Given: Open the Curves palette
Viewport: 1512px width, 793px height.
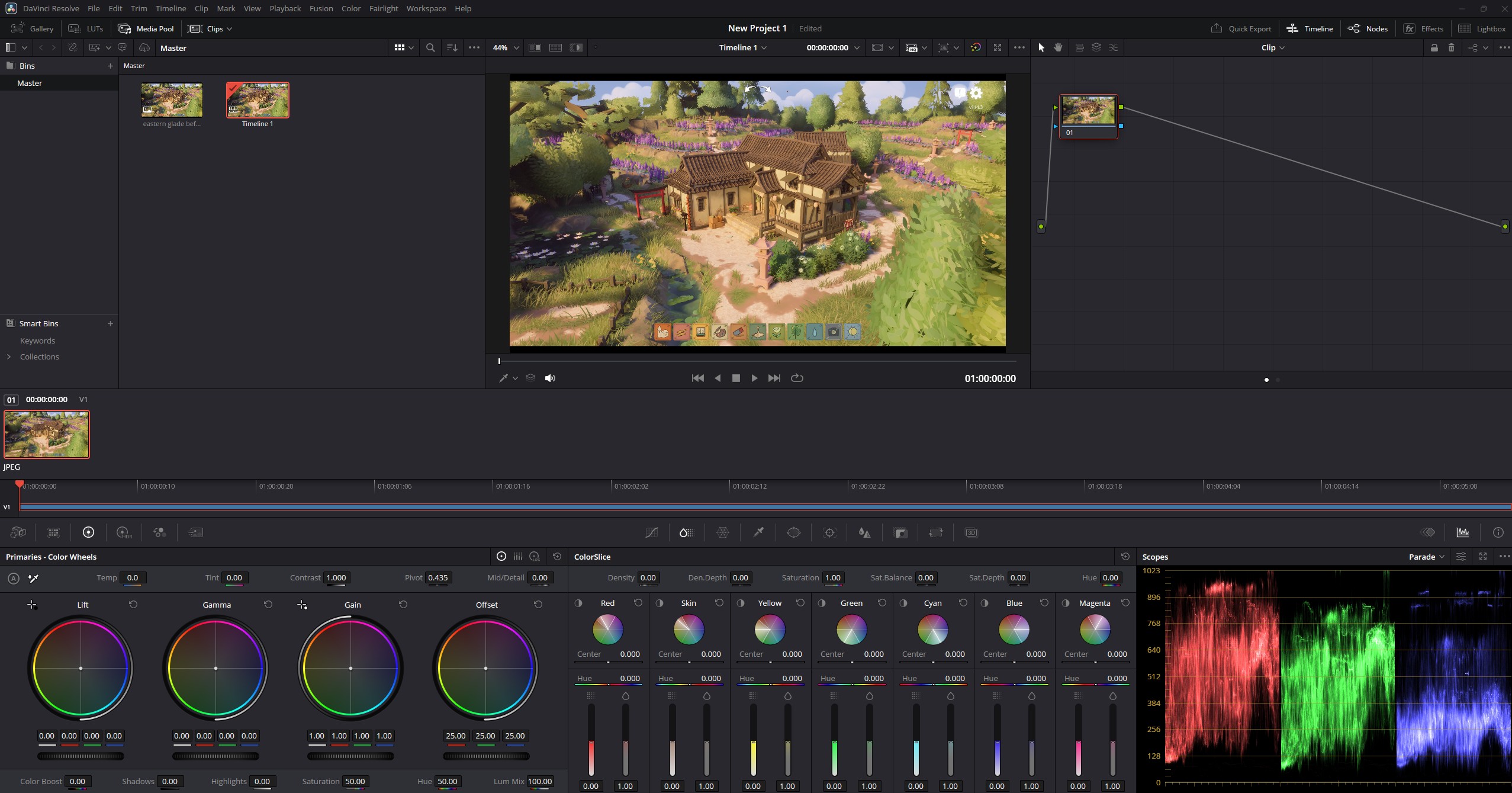Looking at the screenshot, I should pyautogui.click(x=652, y=532).
